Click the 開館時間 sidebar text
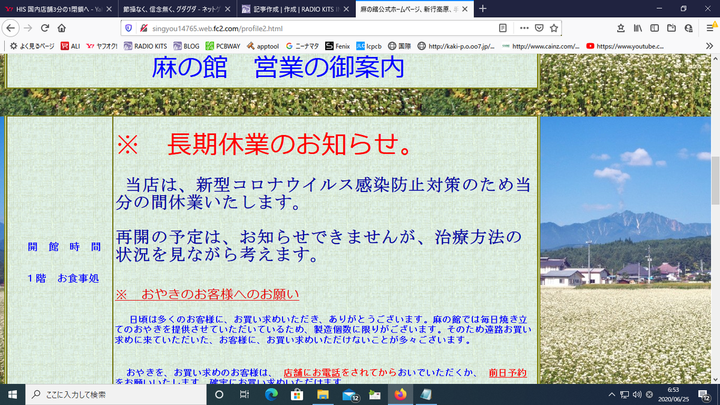Viewport: 720px width, 405px height. [x=64, y=247]
